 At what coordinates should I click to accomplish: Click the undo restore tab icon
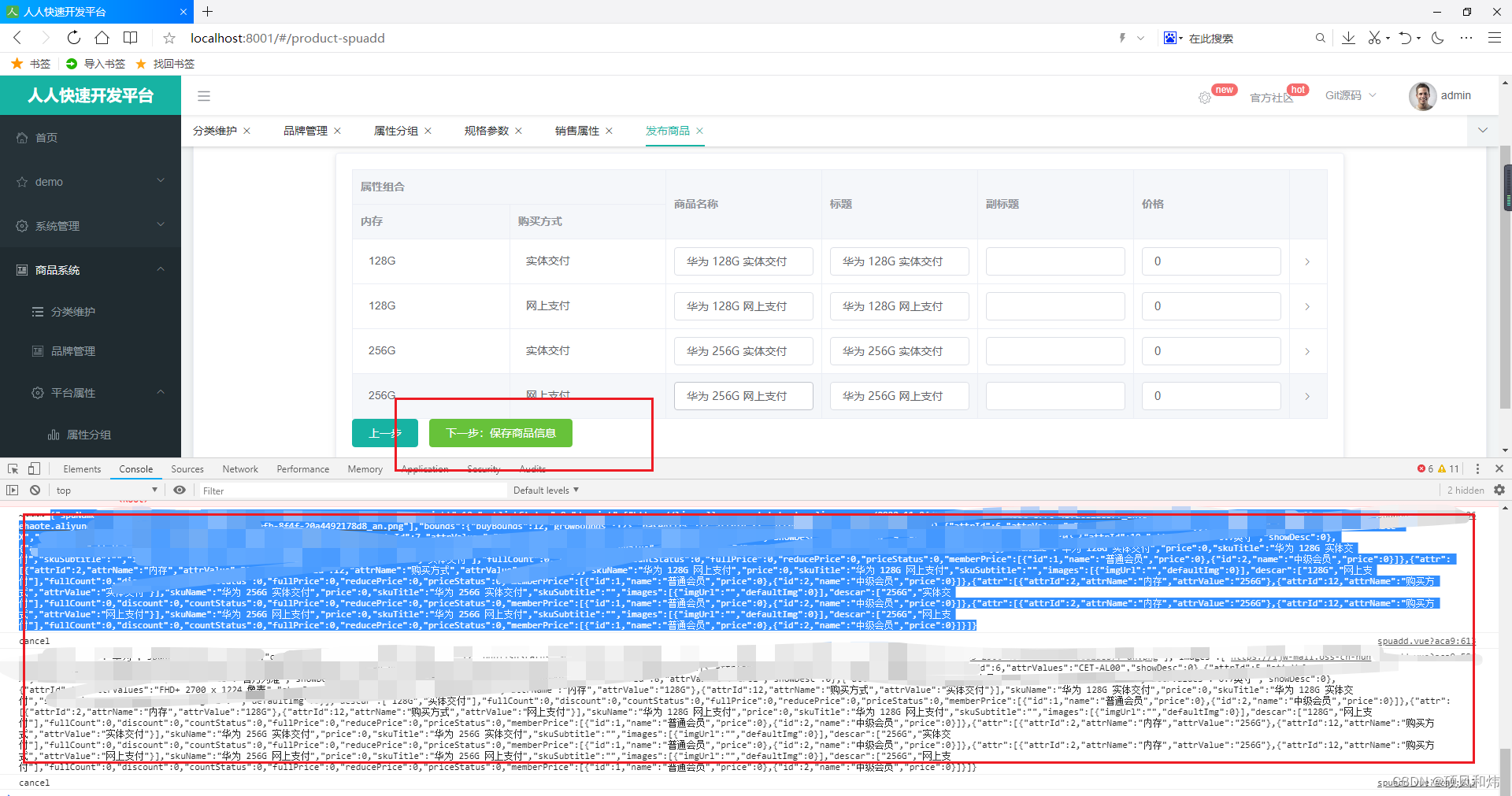(1406, 38)
